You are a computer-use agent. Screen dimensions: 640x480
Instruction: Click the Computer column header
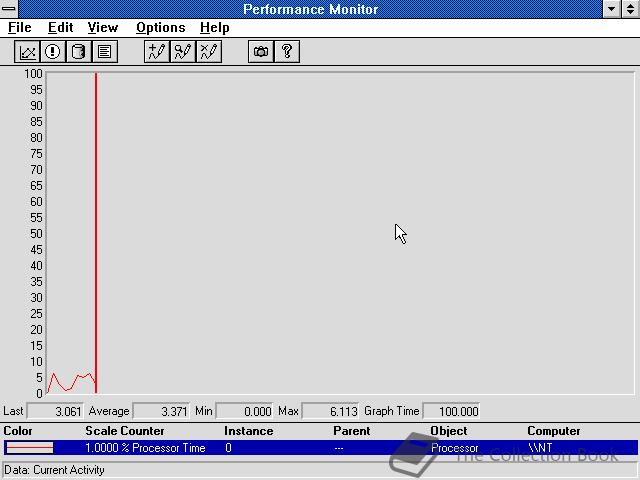(x=553, y=431)
